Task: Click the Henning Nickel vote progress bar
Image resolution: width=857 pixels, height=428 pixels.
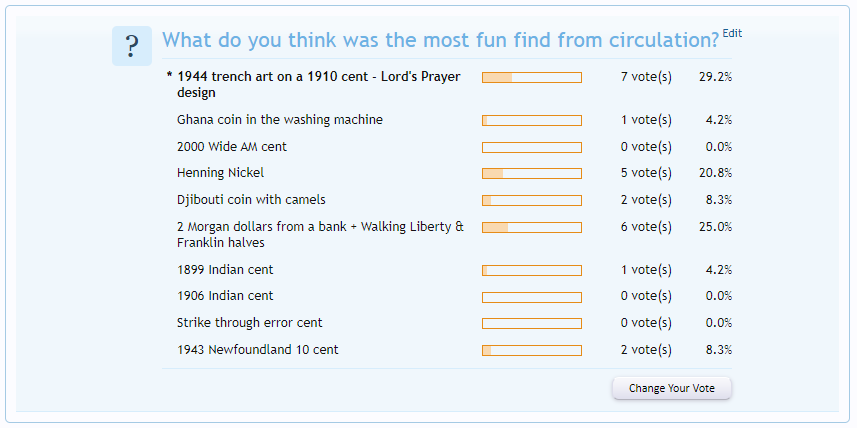Action: pyautogui.click(x=532, y=173)
